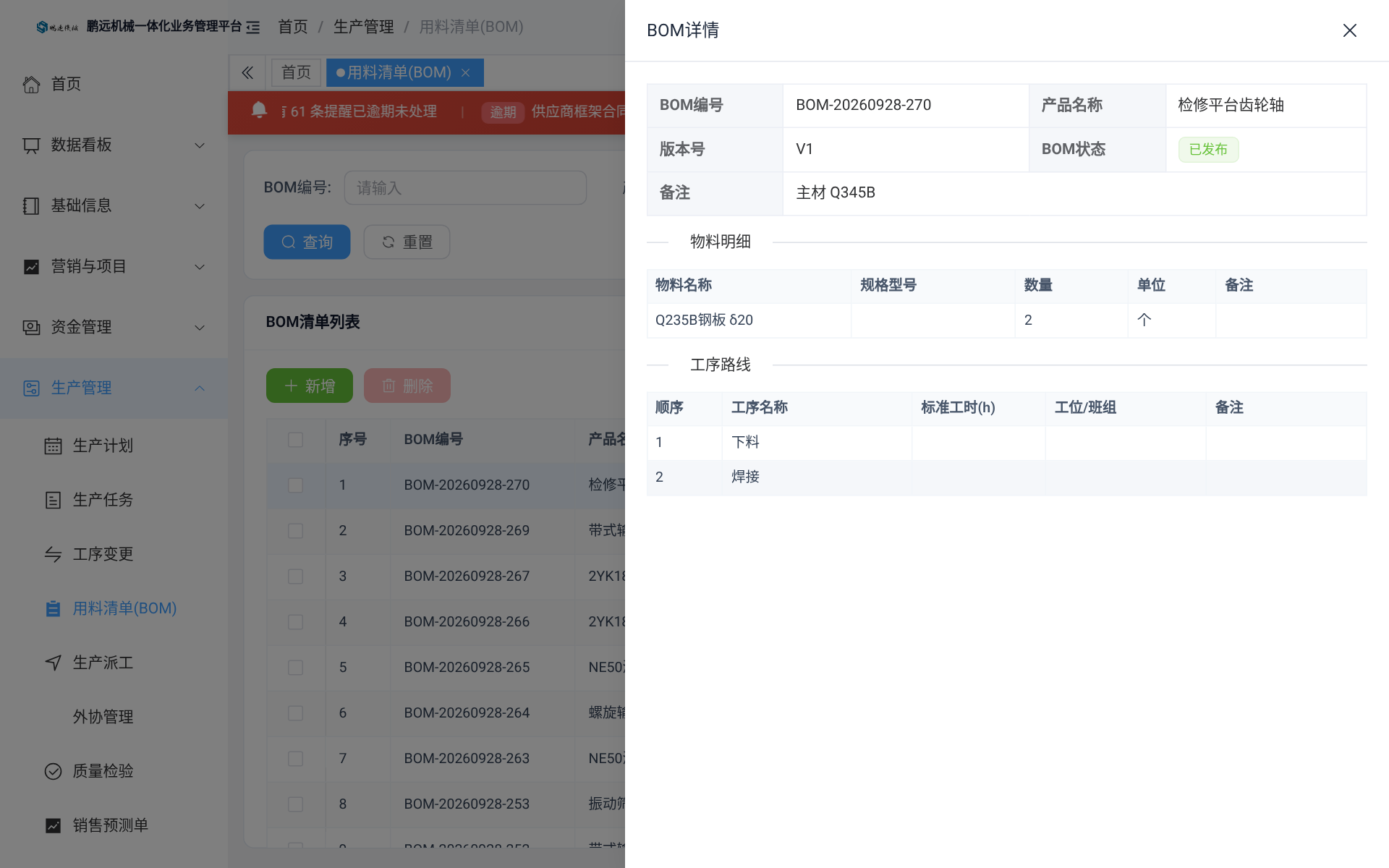Click the sidebar collapse menu icon
The image size is (1389, 868).
click(252, 27)
